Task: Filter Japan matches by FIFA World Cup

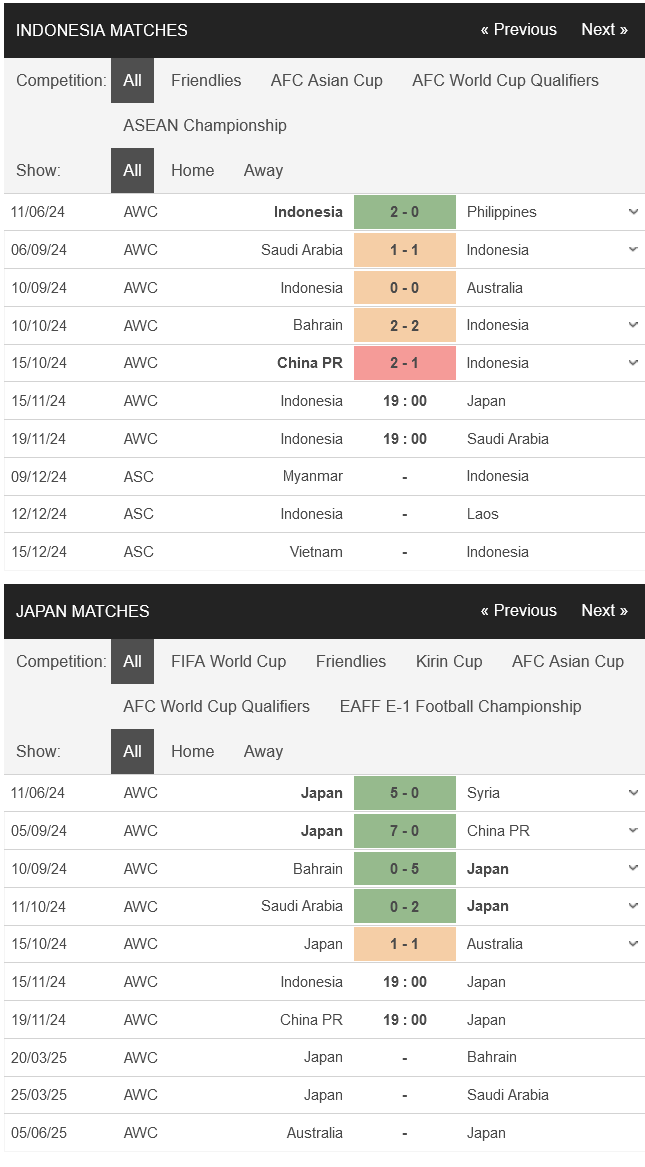Action: 228,662
